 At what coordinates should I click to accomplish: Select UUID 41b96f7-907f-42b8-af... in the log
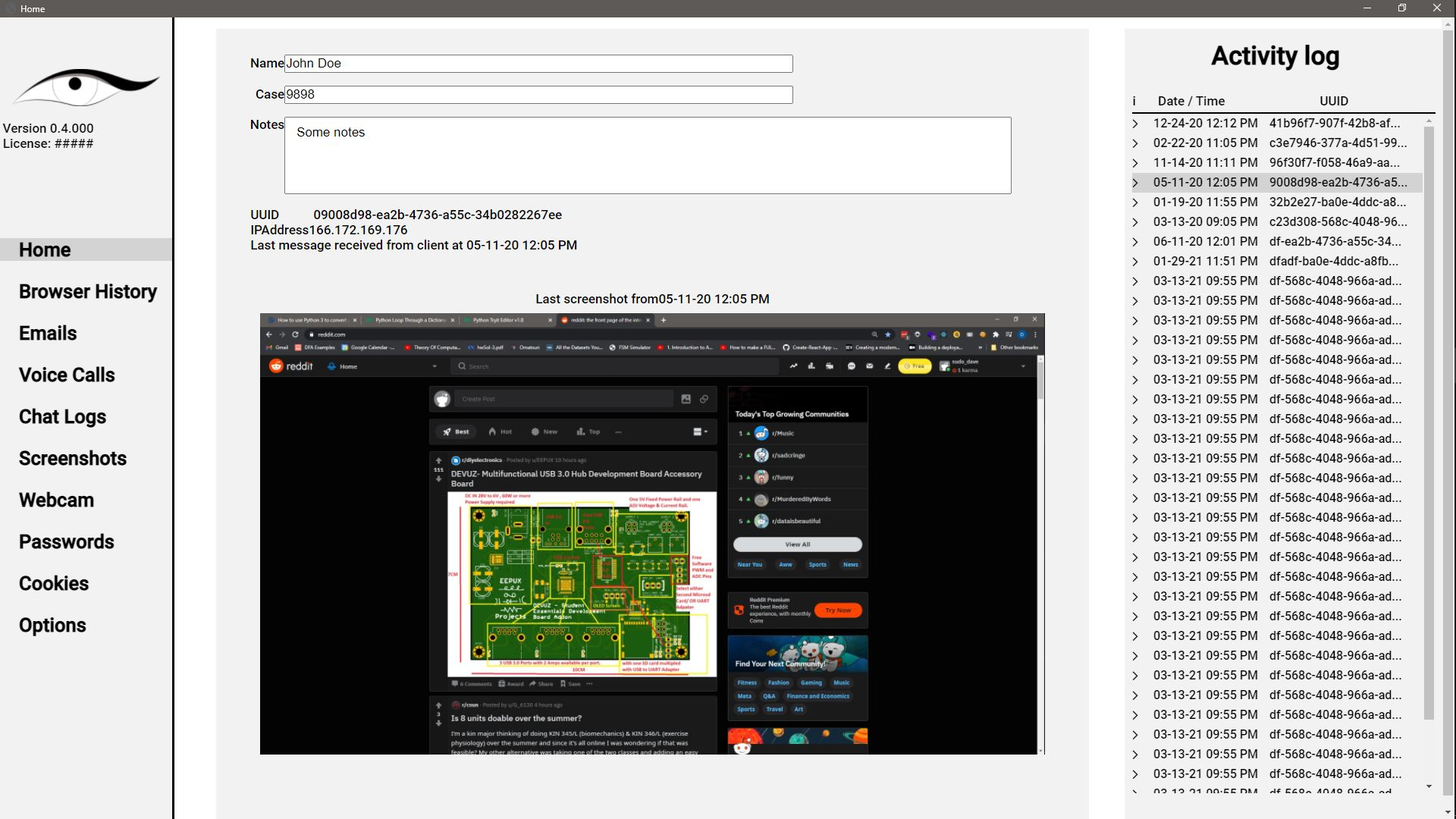click(x=1335, y=123)
